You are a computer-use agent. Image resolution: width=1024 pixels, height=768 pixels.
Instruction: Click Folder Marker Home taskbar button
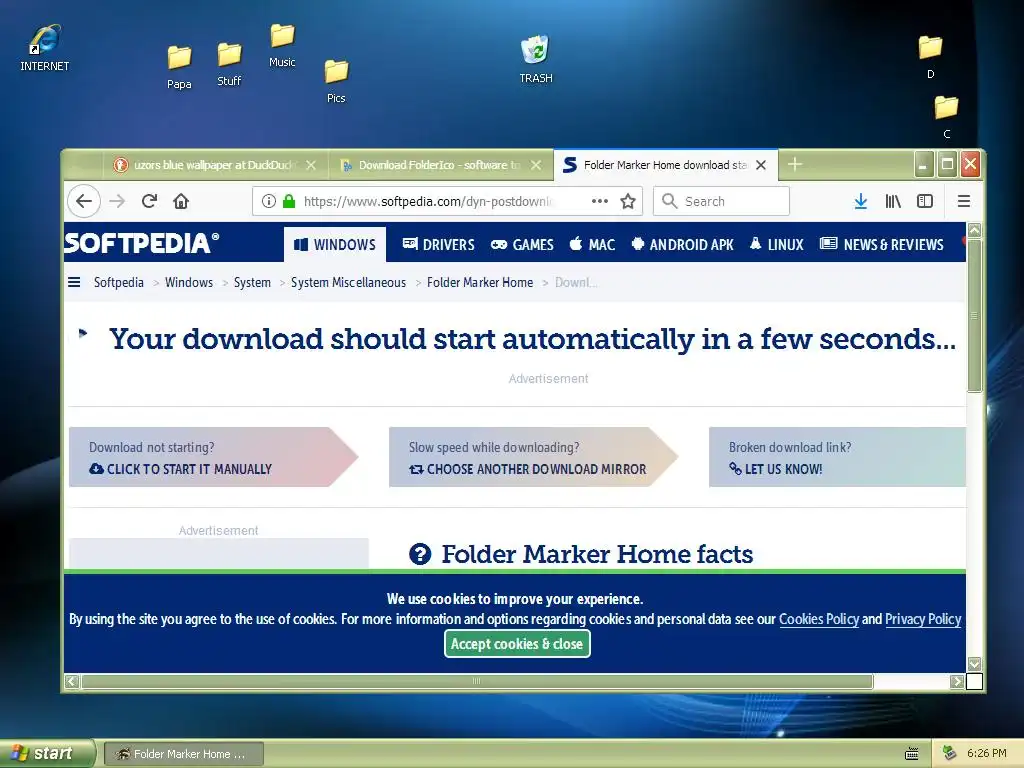[184, 754]
